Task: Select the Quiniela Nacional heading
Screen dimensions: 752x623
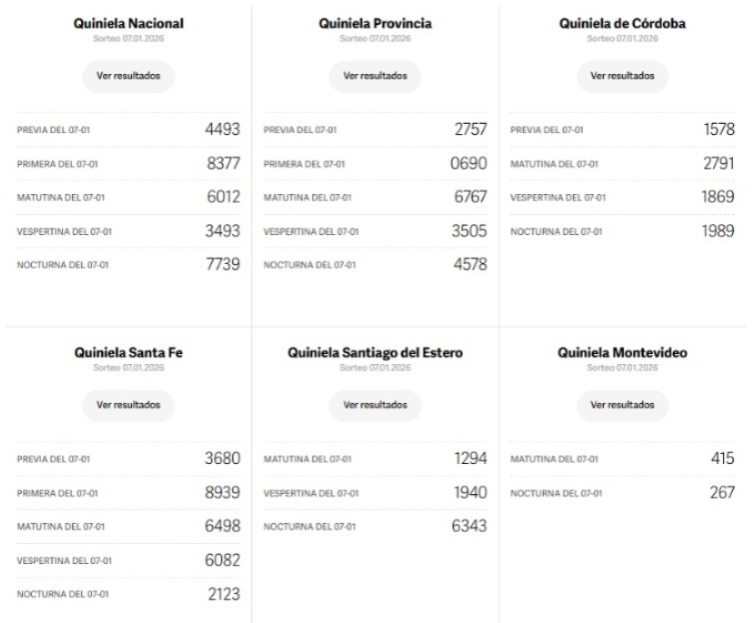Action: 128,23
